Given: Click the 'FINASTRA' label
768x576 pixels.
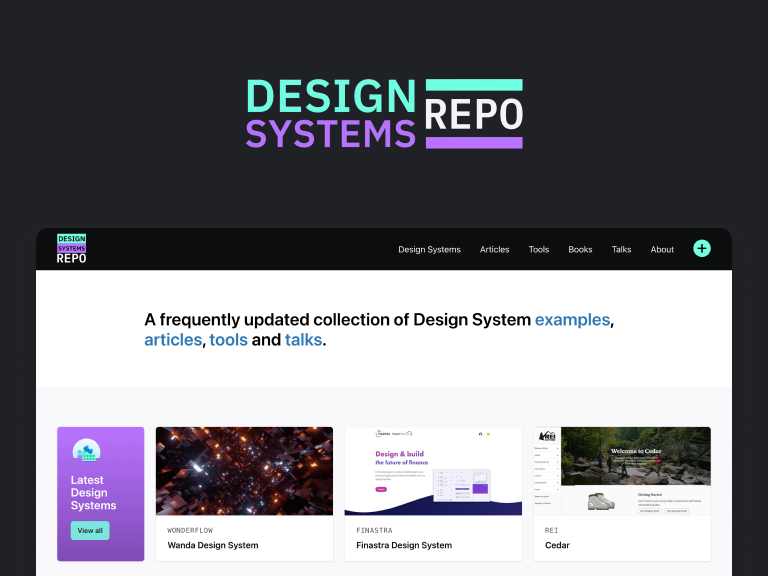Looking at the screenshot, I should (x=374, y=530).
